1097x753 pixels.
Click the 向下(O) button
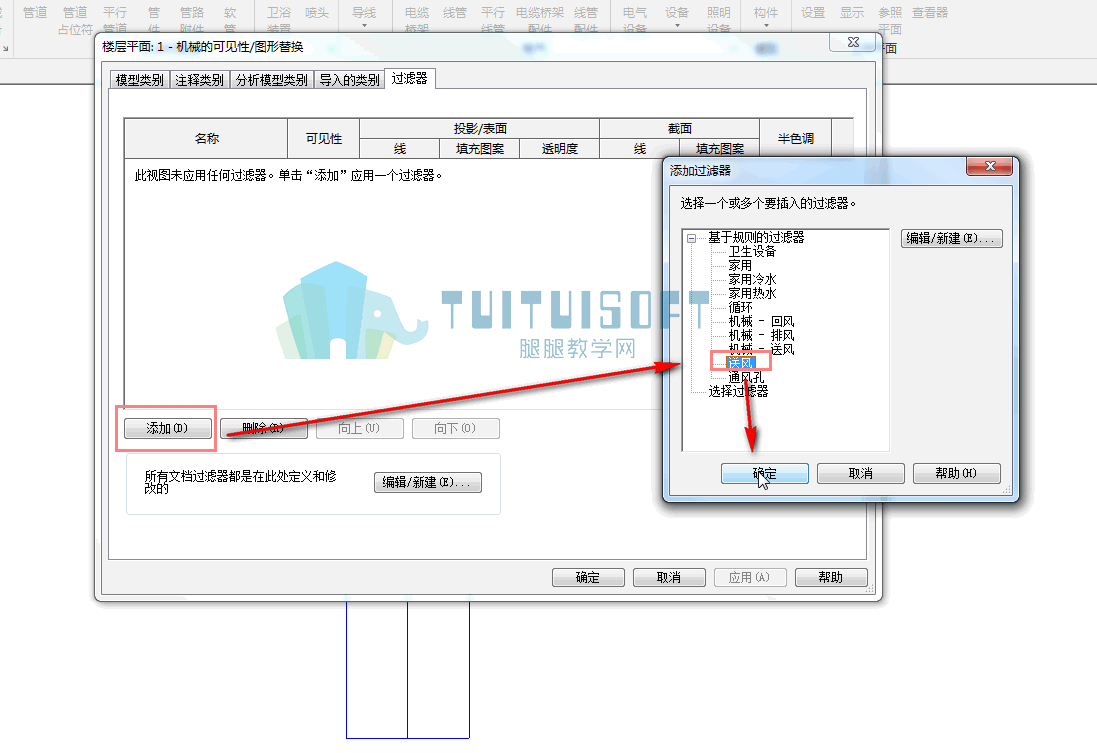click(x=455, y=428)
